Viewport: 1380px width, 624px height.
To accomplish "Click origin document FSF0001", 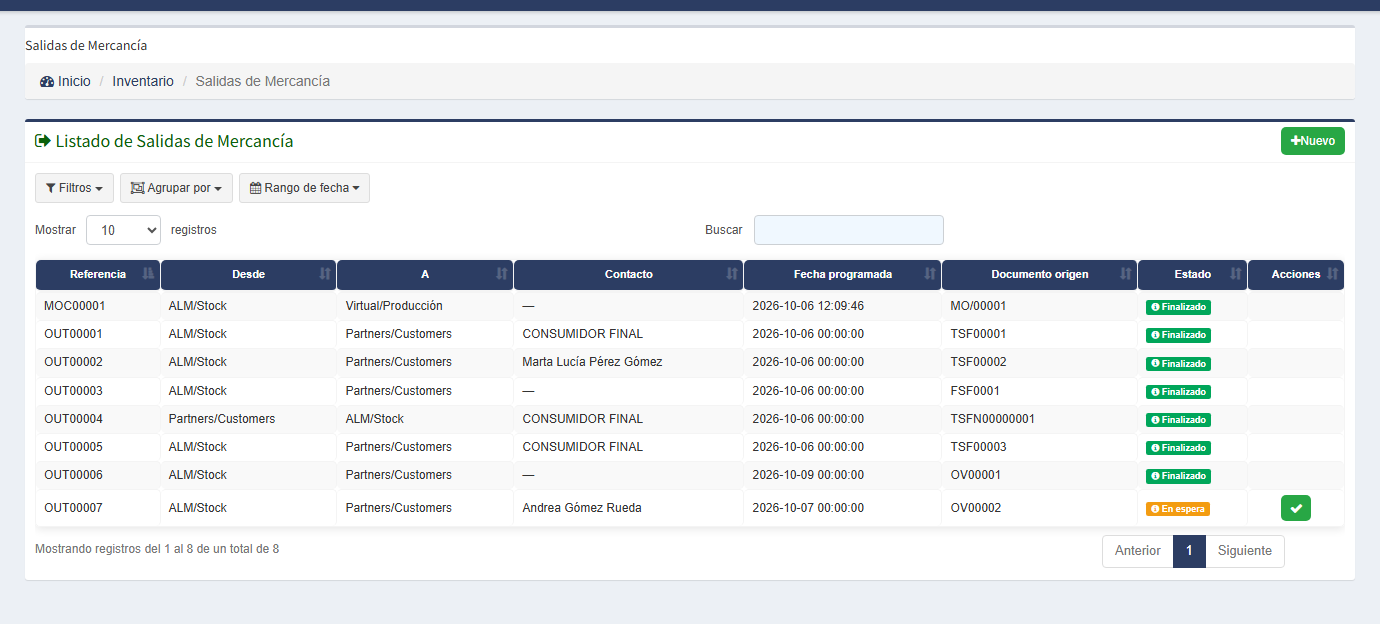I will (x=975, y=391).
